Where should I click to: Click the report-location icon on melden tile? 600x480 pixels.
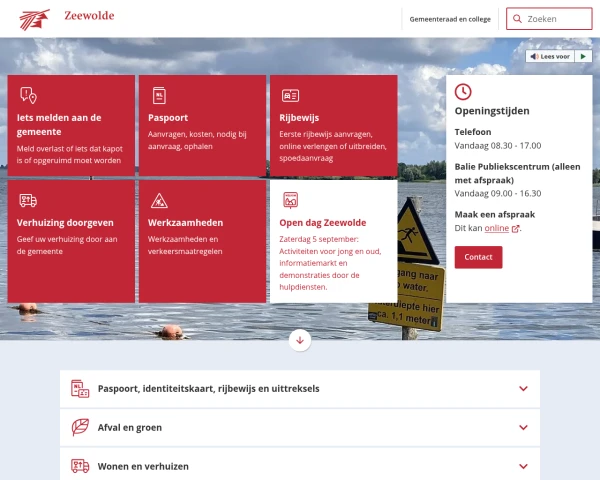[x=28, y=95]
